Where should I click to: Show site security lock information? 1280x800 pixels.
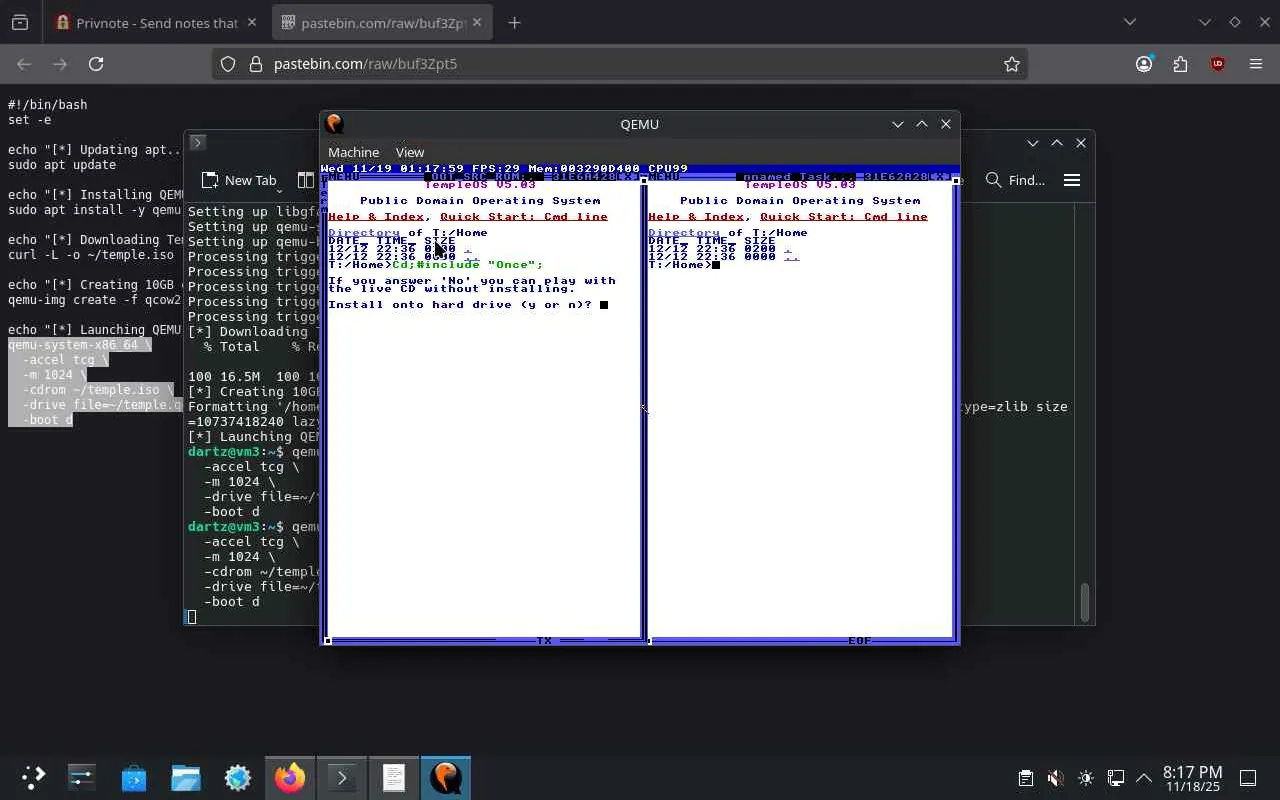click(x=255, y=64)
